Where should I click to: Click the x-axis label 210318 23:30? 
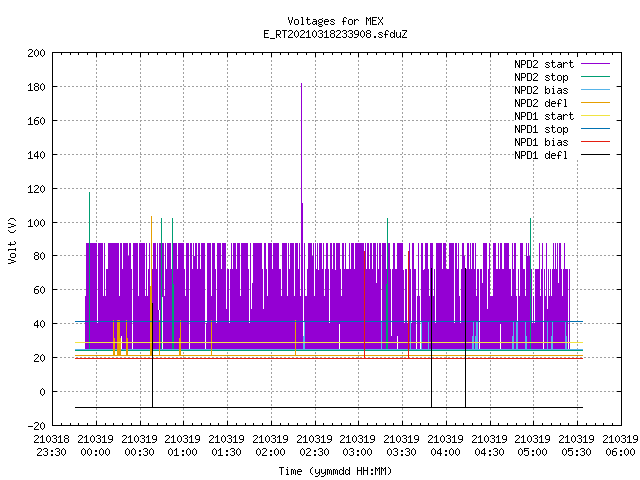pyautogui.click(x=52, y=446)
